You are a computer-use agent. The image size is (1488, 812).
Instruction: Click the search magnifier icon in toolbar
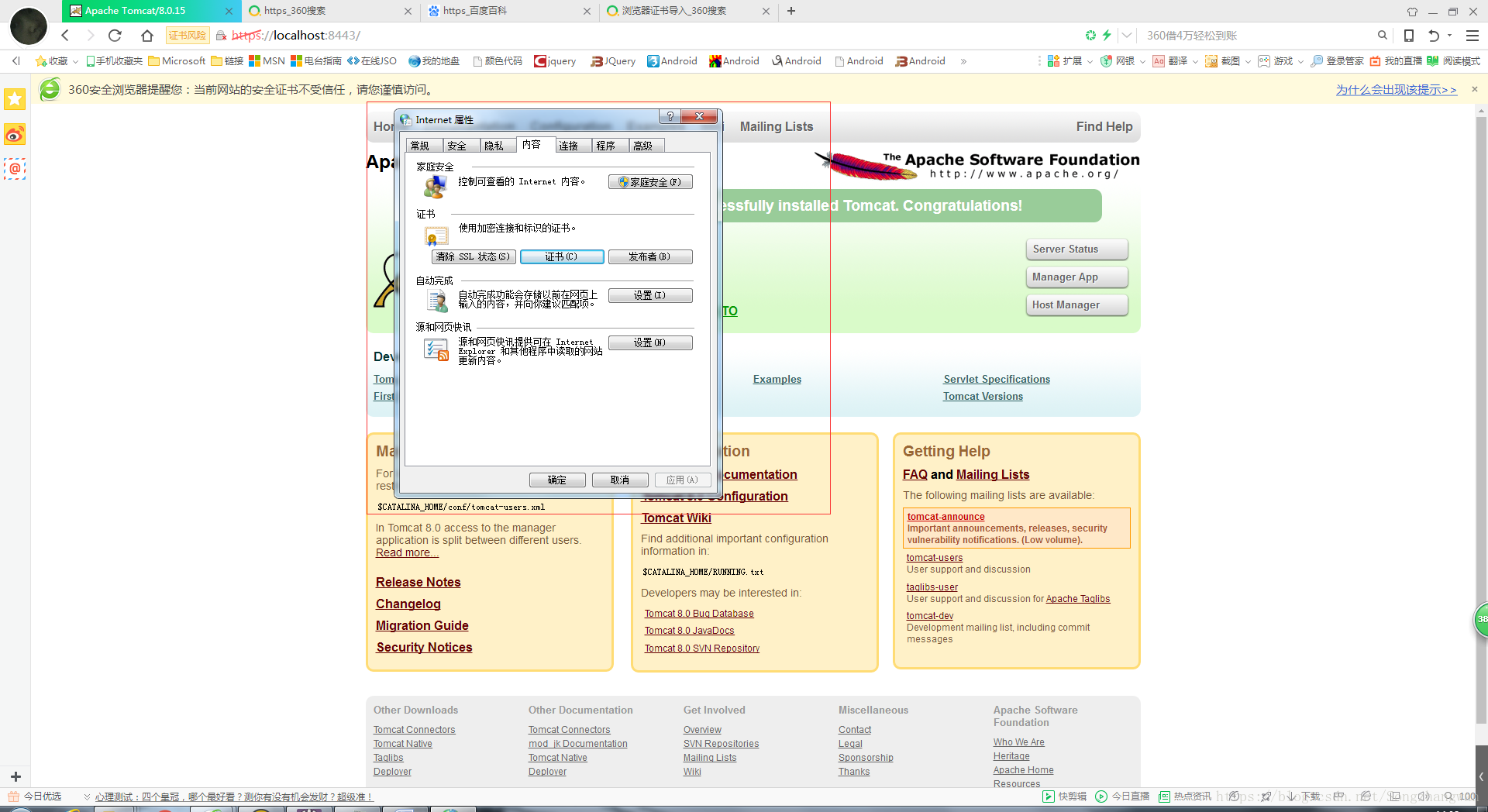tap(1382, 35)
